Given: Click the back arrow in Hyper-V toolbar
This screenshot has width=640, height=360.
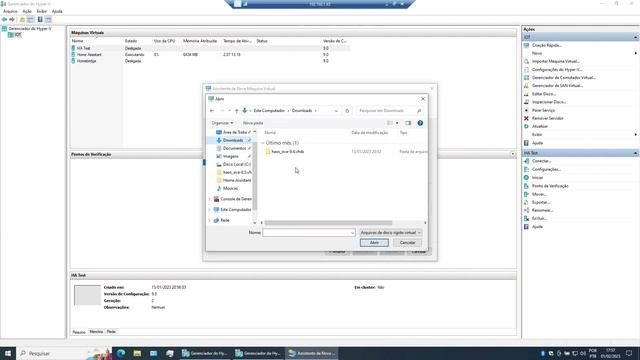Looking at the screenshot, I should [4, 20].
